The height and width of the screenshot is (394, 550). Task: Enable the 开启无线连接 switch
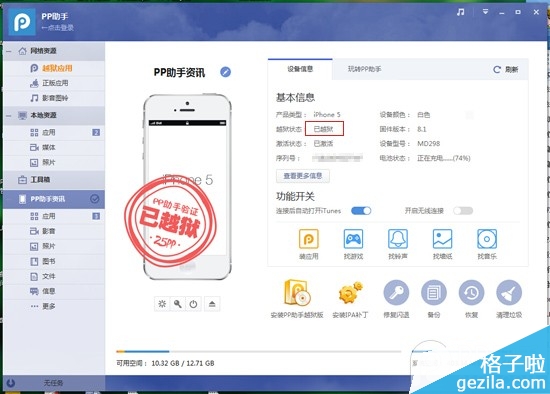[463, 211]
